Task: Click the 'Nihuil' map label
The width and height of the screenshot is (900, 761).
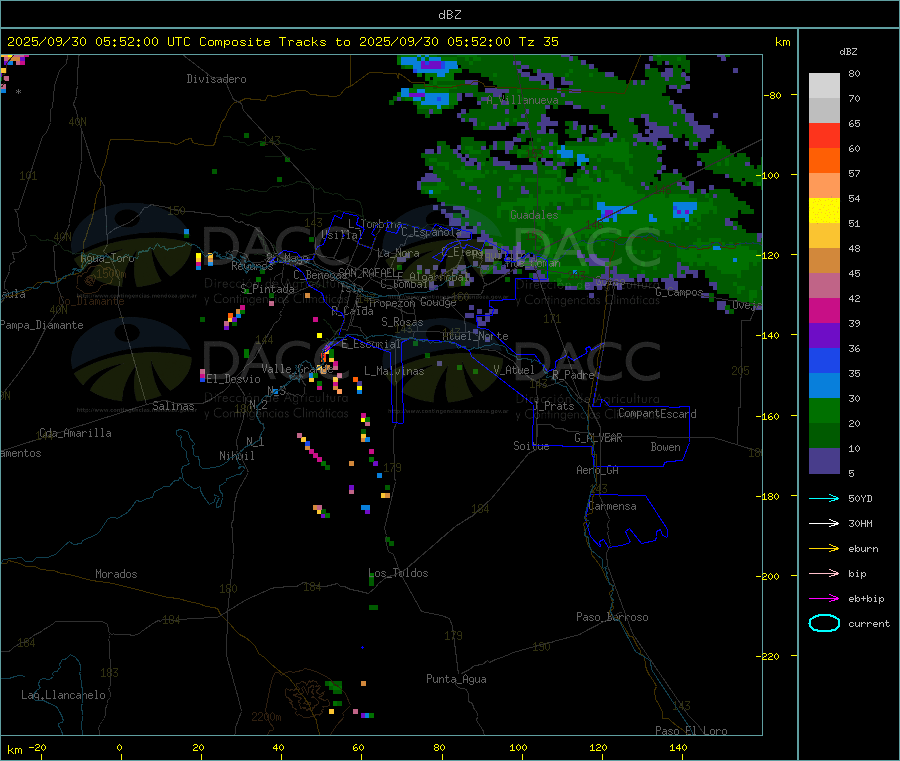Action: [236, 456]
